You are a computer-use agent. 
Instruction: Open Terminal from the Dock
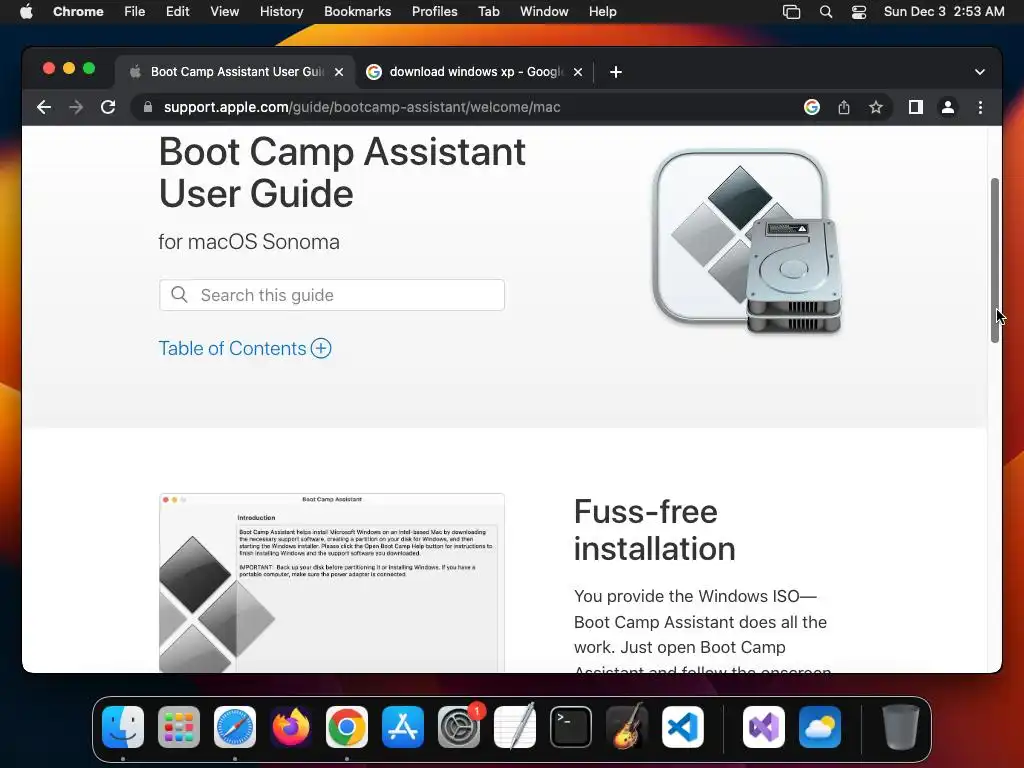click(571, 727)
